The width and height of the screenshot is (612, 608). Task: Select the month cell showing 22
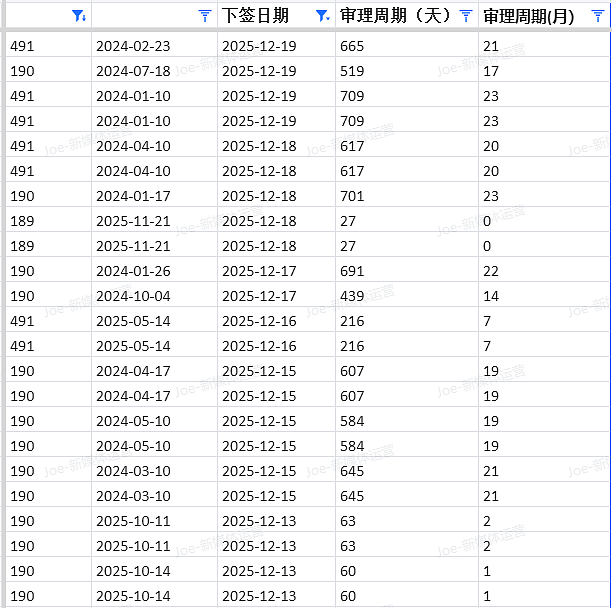544,271
